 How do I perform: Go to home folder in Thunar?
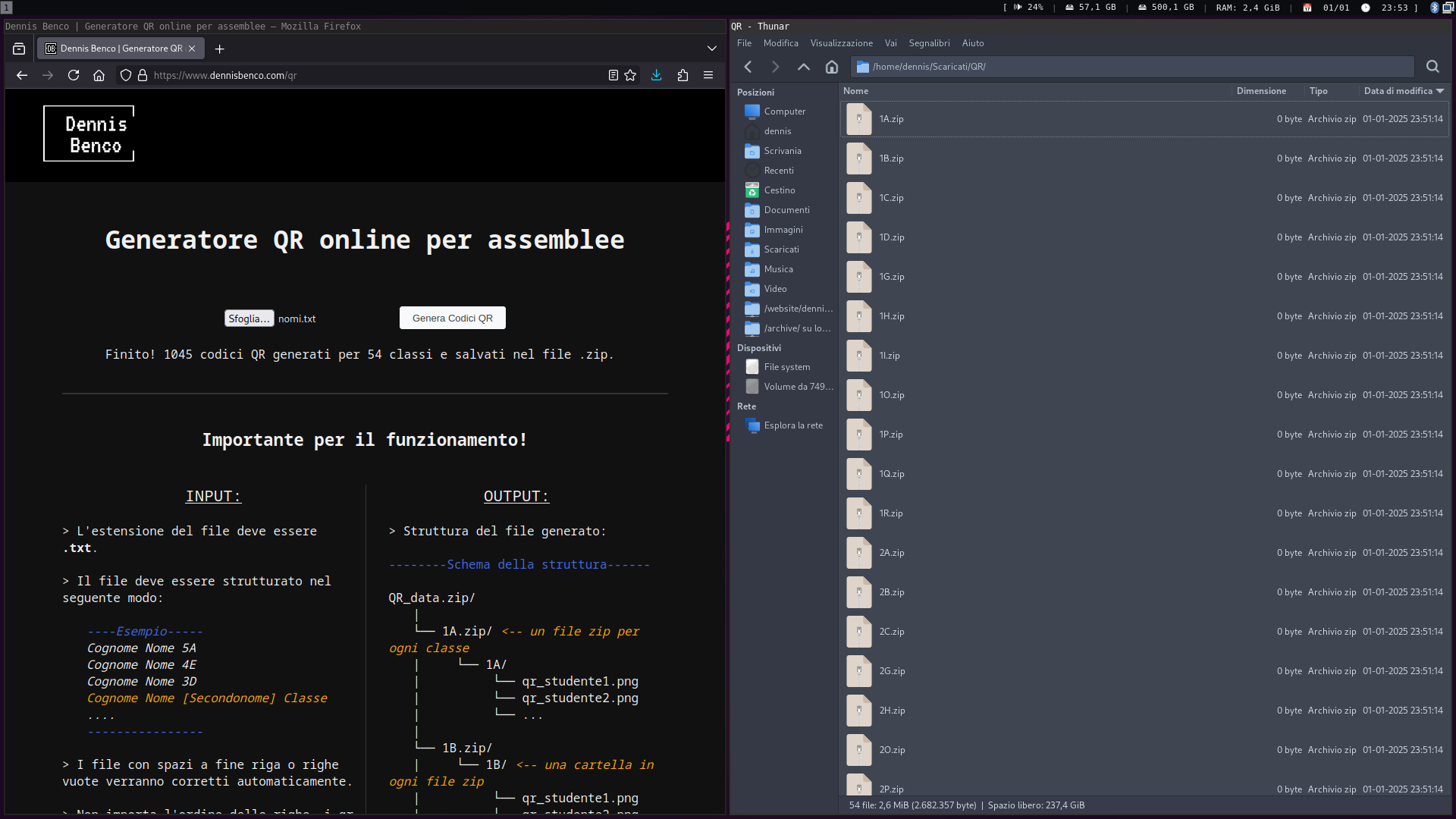[x=832, y=67]
